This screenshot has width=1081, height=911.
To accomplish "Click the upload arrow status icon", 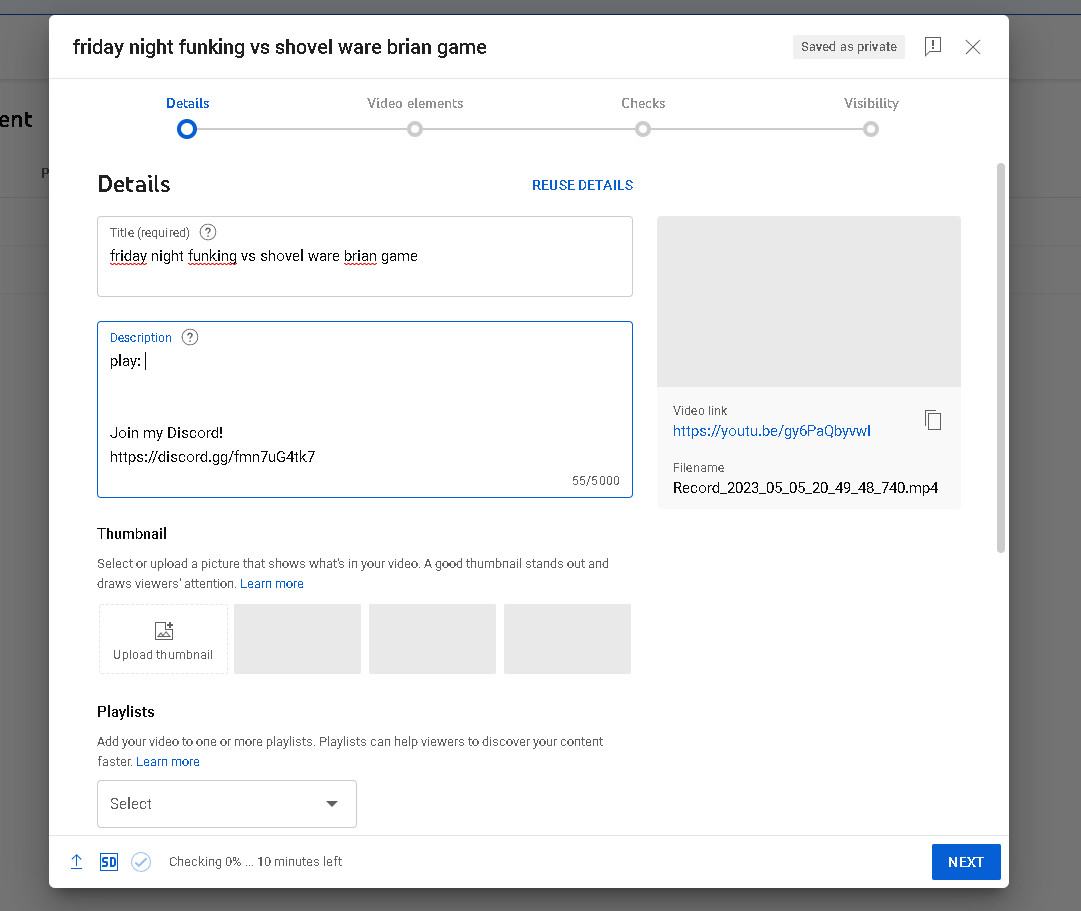I will tap(77, 861).
